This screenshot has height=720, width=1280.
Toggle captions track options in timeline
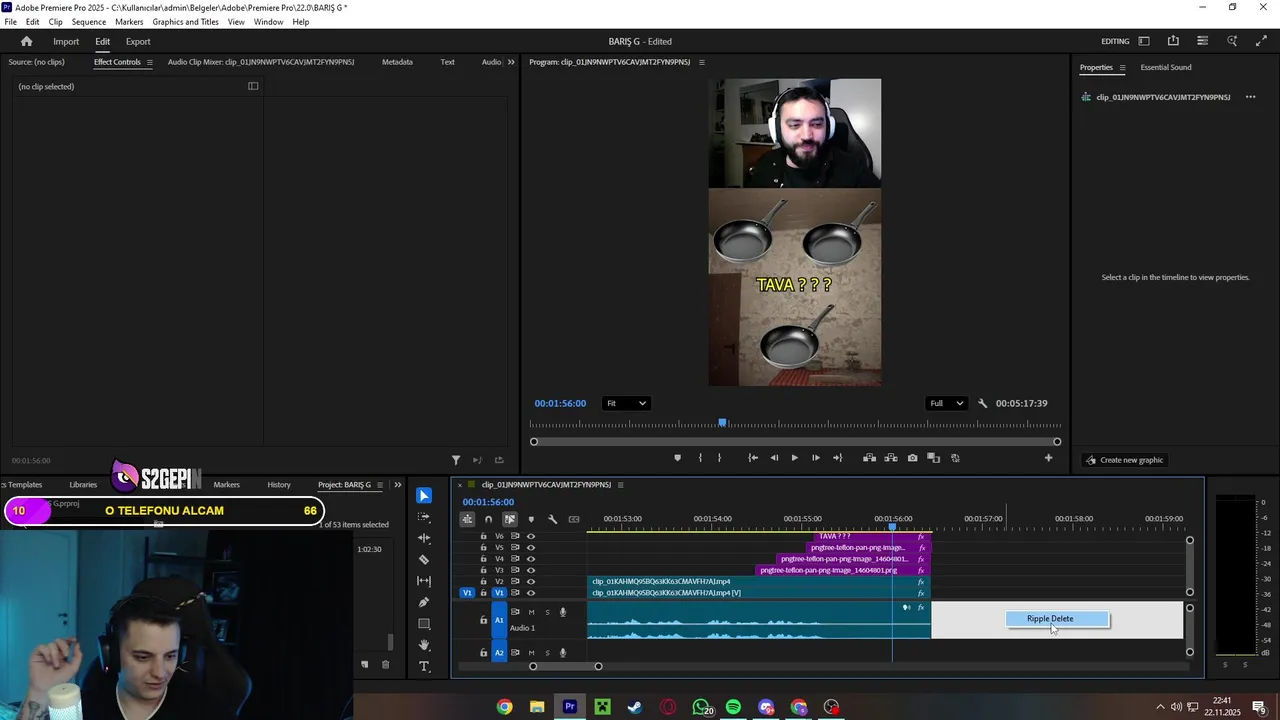pyautogui.click(x=574, y=519)
